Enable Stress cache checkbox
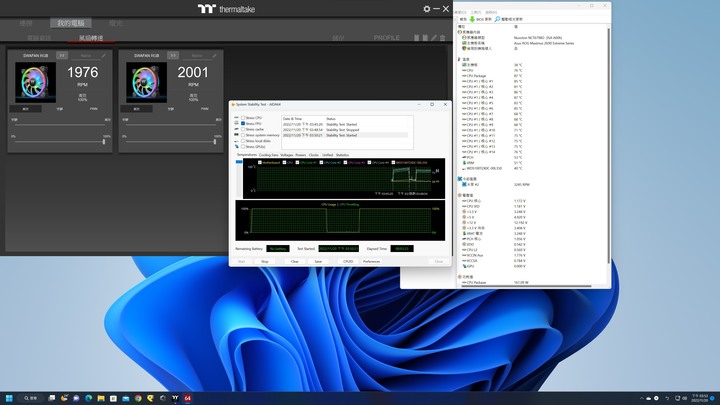This screenshot has height=405, width=720. coord(243,129)
